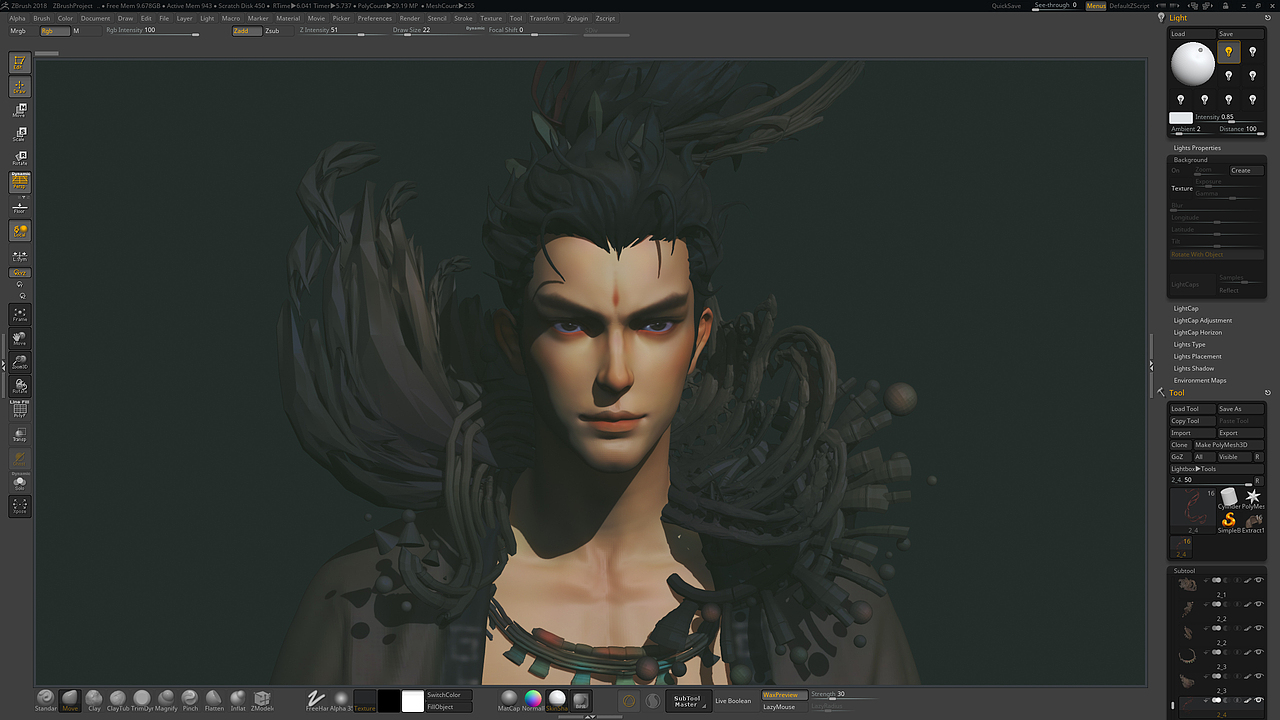
Task: Select the ClayTubes brush
Action: pyautogui.click(x=116, y=699)
